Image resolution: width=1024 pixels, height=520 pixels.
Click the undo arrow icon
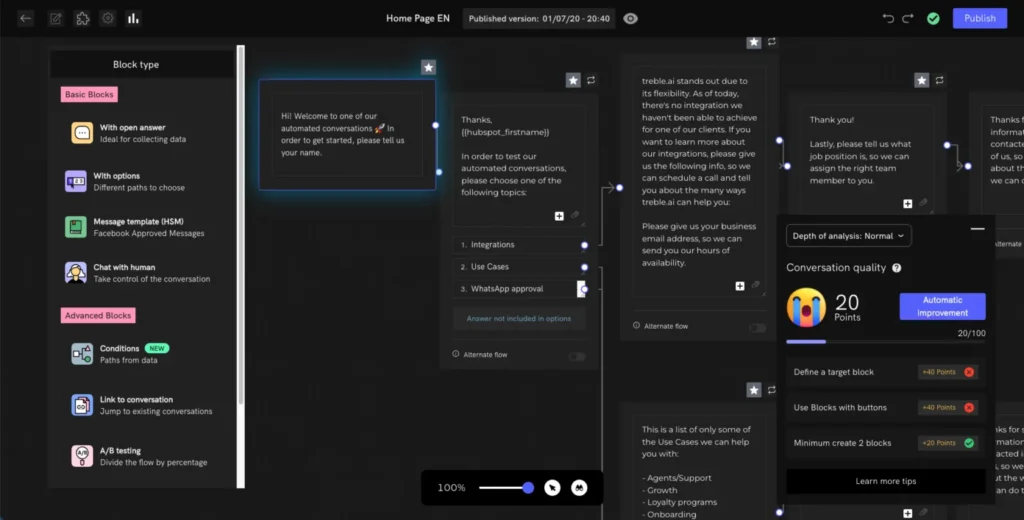coord(888,18)
